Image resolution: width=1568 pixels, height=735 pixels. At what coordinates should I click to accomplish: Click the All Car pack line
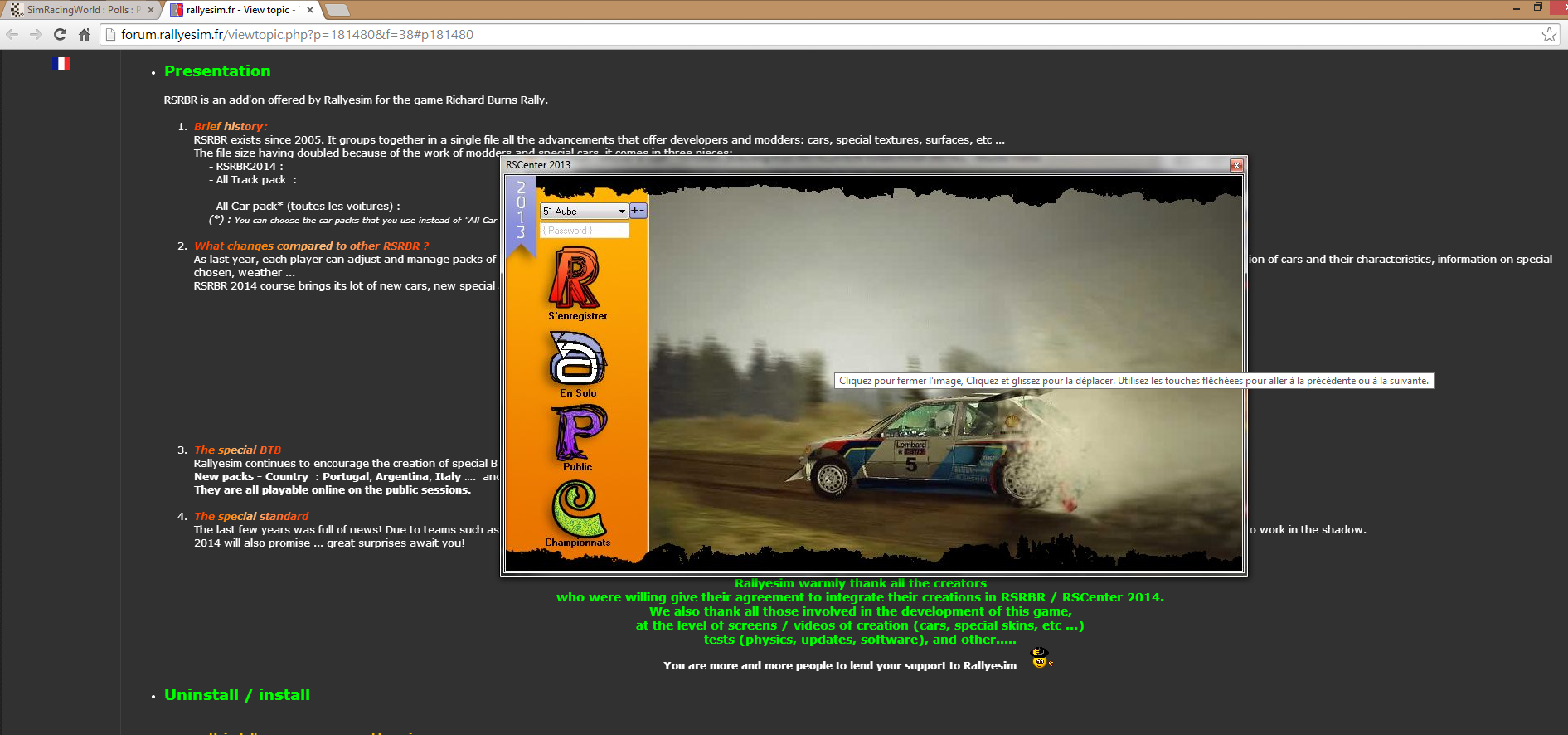click(x=304, y=206)
